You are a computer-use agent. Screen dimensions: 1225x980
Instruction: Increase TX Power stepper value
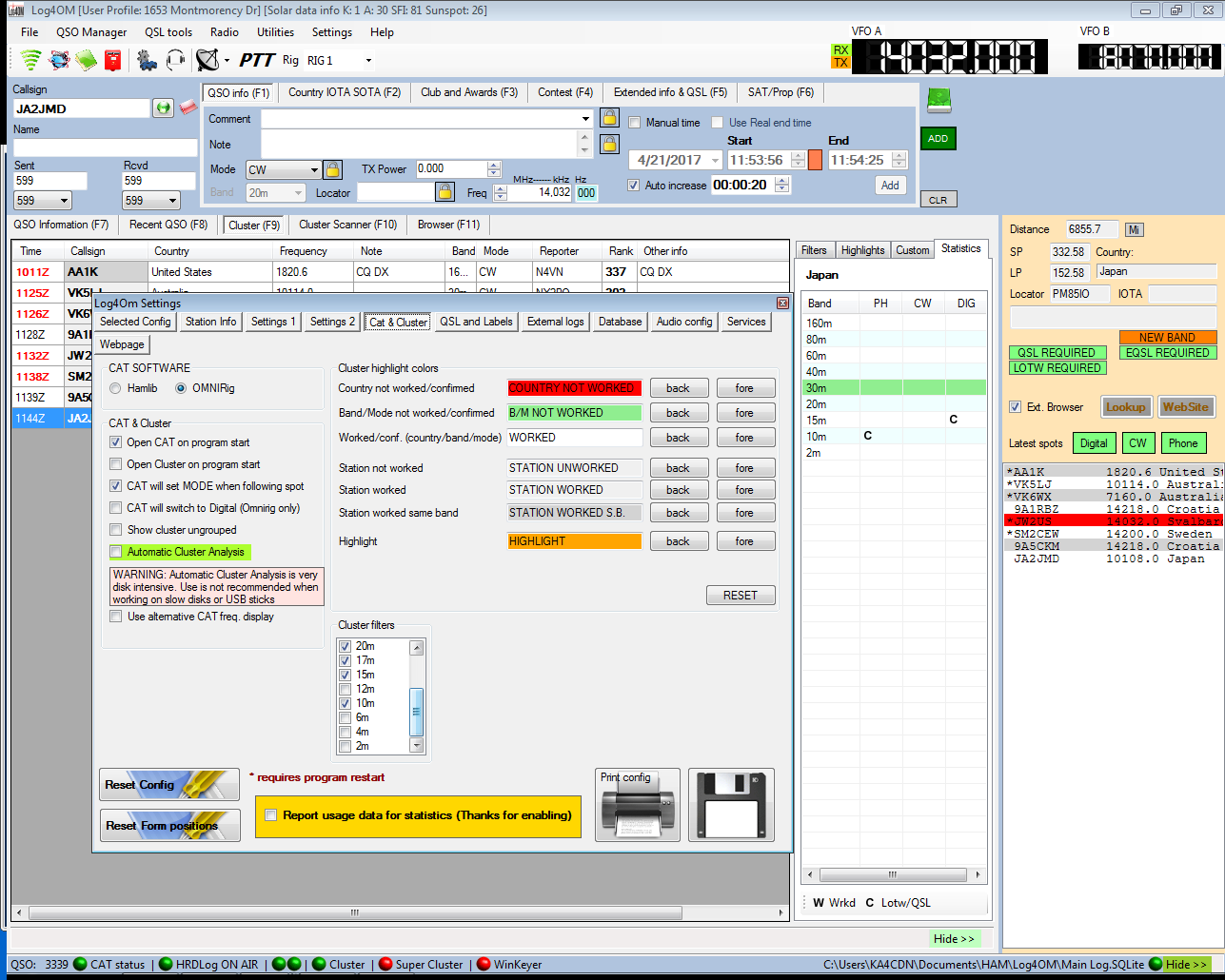click(x=494, y=165)
